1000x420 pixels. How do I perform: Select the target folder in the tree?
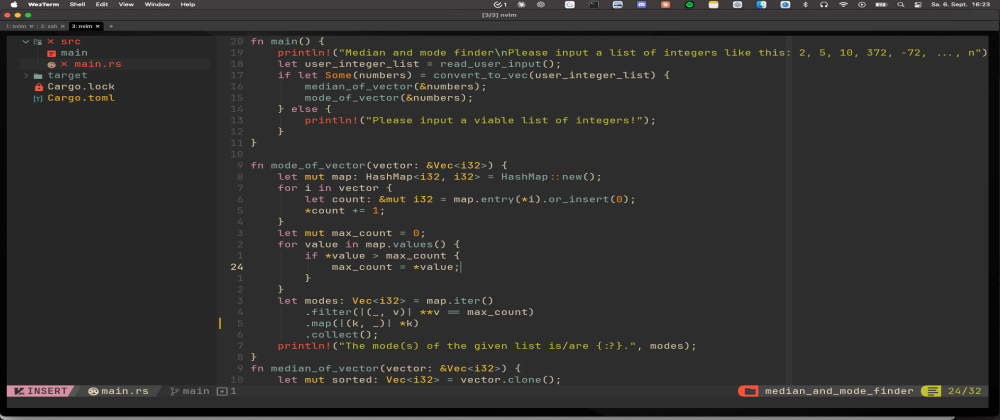point(67,75)
